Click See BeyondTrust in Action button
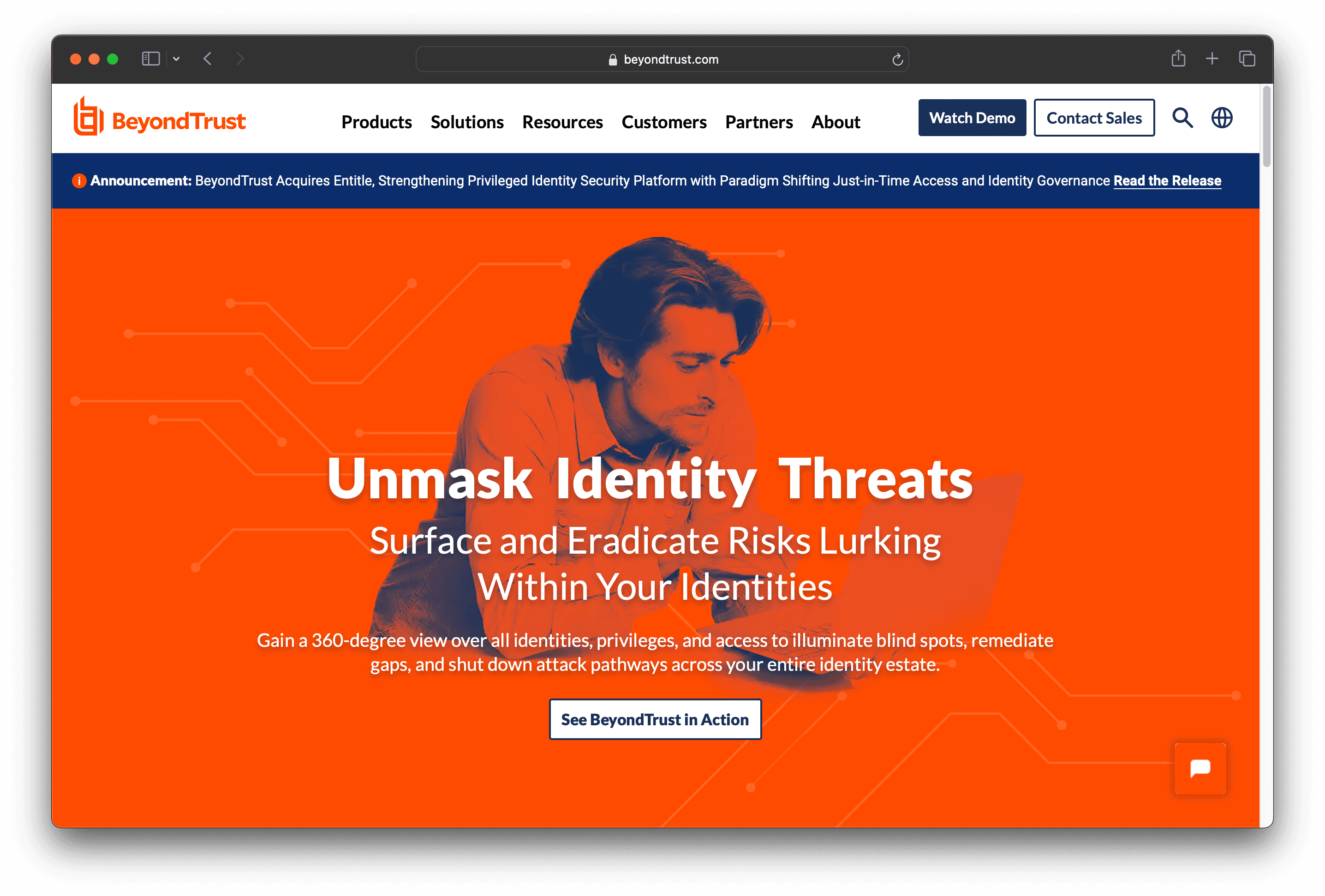The width and height of the screenshot is (1325, 896). point(655,719)
